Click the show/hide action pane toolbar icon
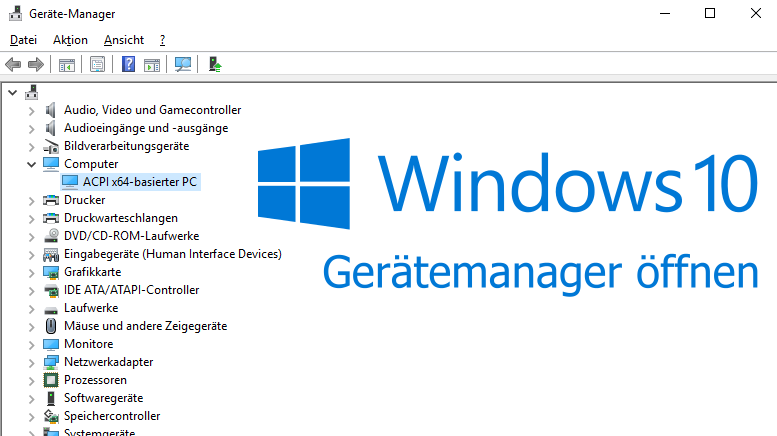This screenshot has height=436, width=777. coord(152,64)
